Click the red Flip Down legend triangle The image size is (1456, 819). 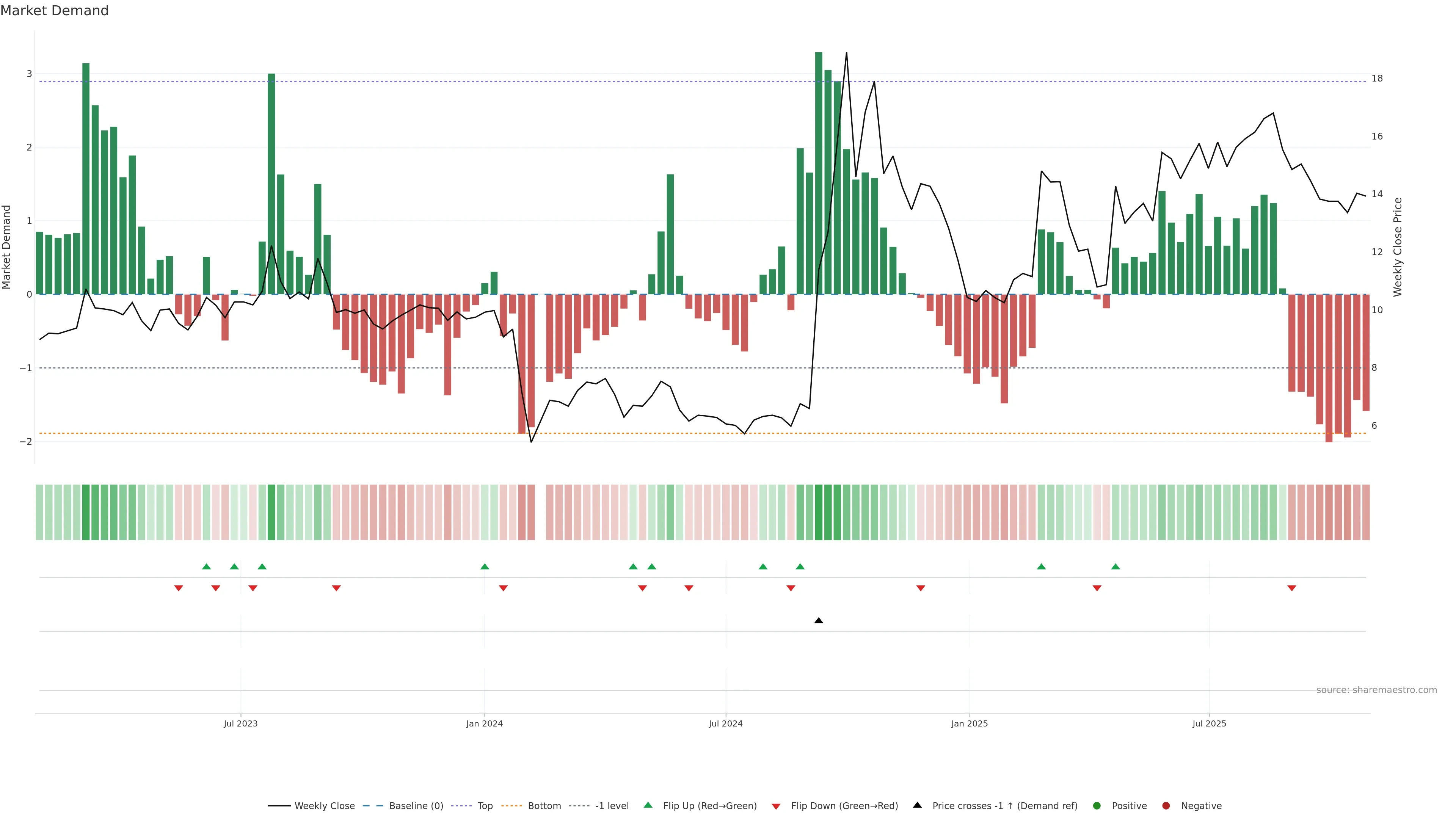776,806
